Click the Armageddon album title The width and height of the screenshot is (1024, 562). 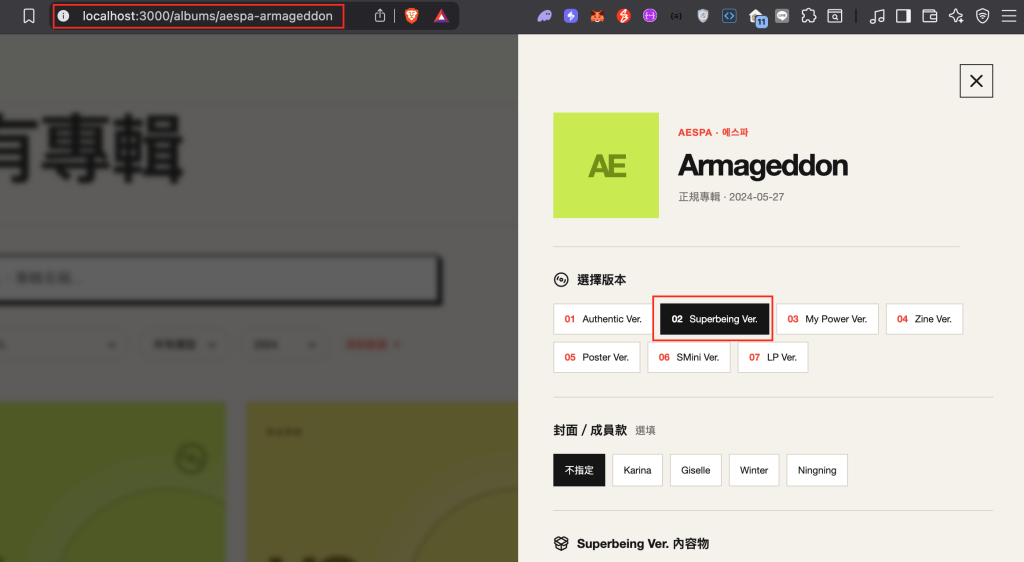tap(763, 166)
